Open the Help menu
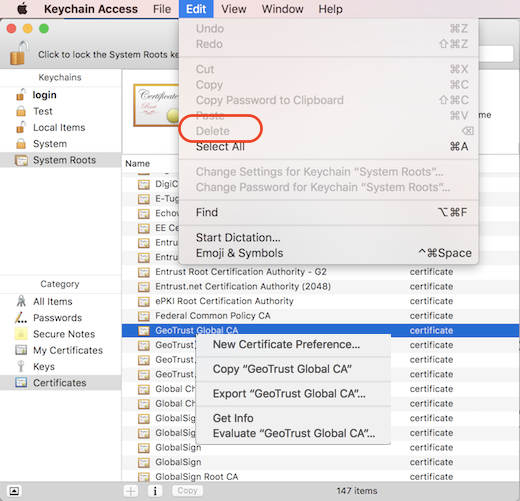The image size is (520, 501). pyautogui.click(x=330, y=9)
